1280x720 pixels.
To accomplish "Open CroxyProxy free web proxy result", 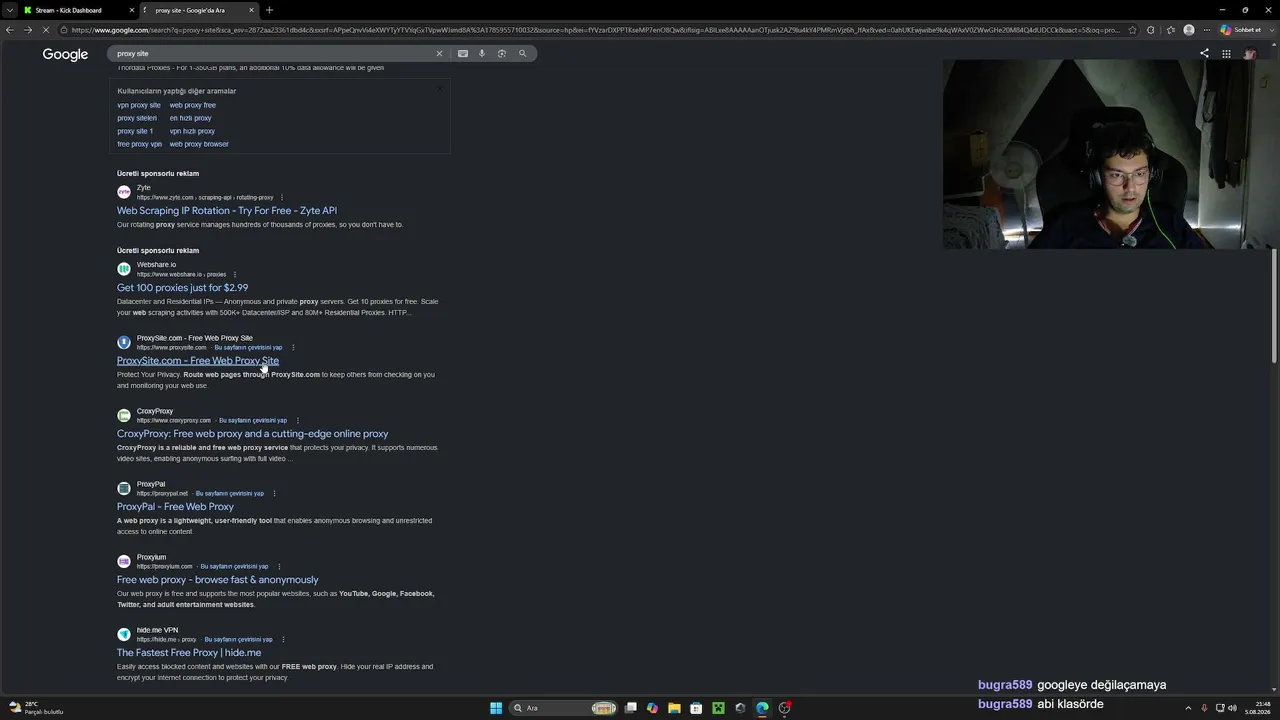I will (x=253, y=434).
